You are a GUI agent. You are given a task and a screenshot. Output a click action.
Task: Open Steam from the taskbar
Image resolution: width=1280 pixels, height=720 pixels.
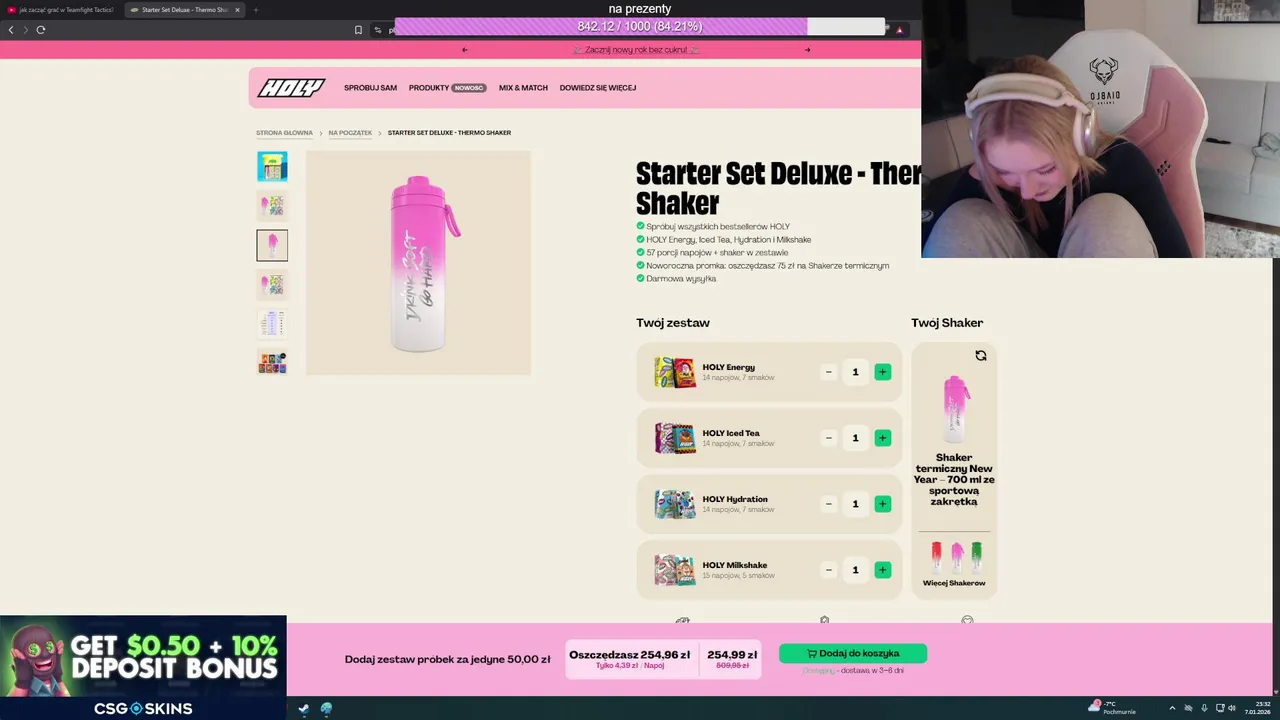click(x=304, y=709)
